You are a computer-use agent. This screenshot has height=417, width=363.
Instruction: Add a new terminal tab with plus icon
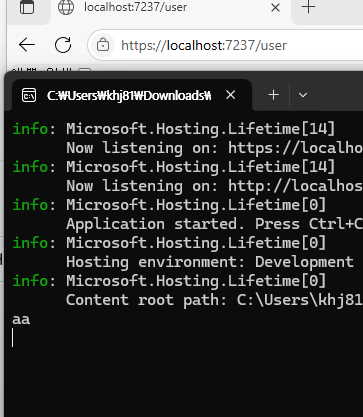pyautogui.click(x=273, y=95)
